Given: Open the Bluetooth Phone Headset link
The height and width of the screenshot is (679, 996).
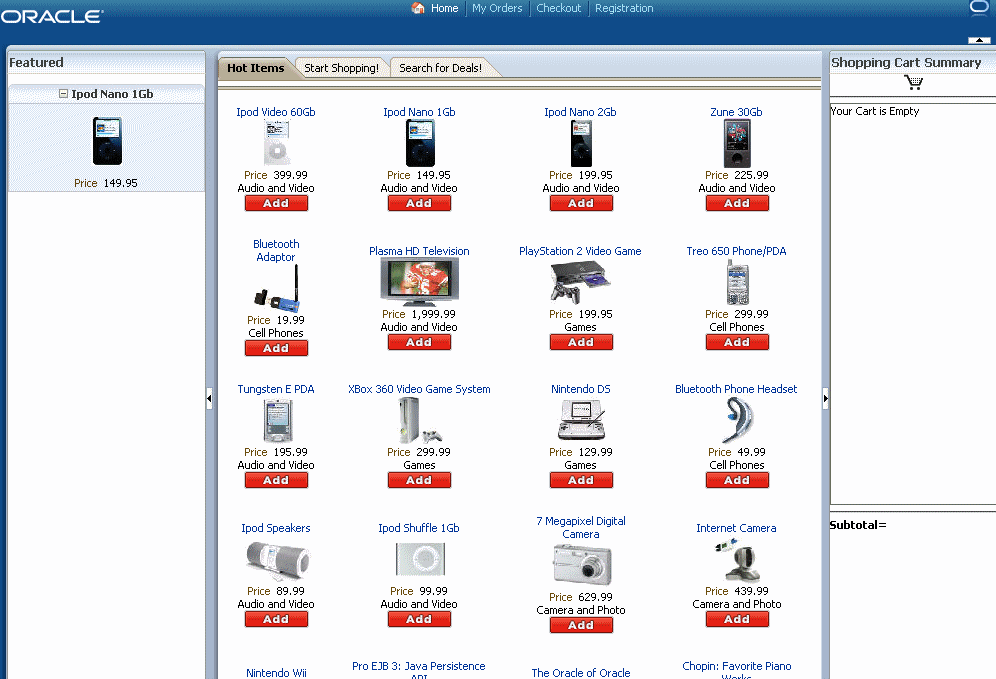Looking at the screenshot, I should [736, 389].
